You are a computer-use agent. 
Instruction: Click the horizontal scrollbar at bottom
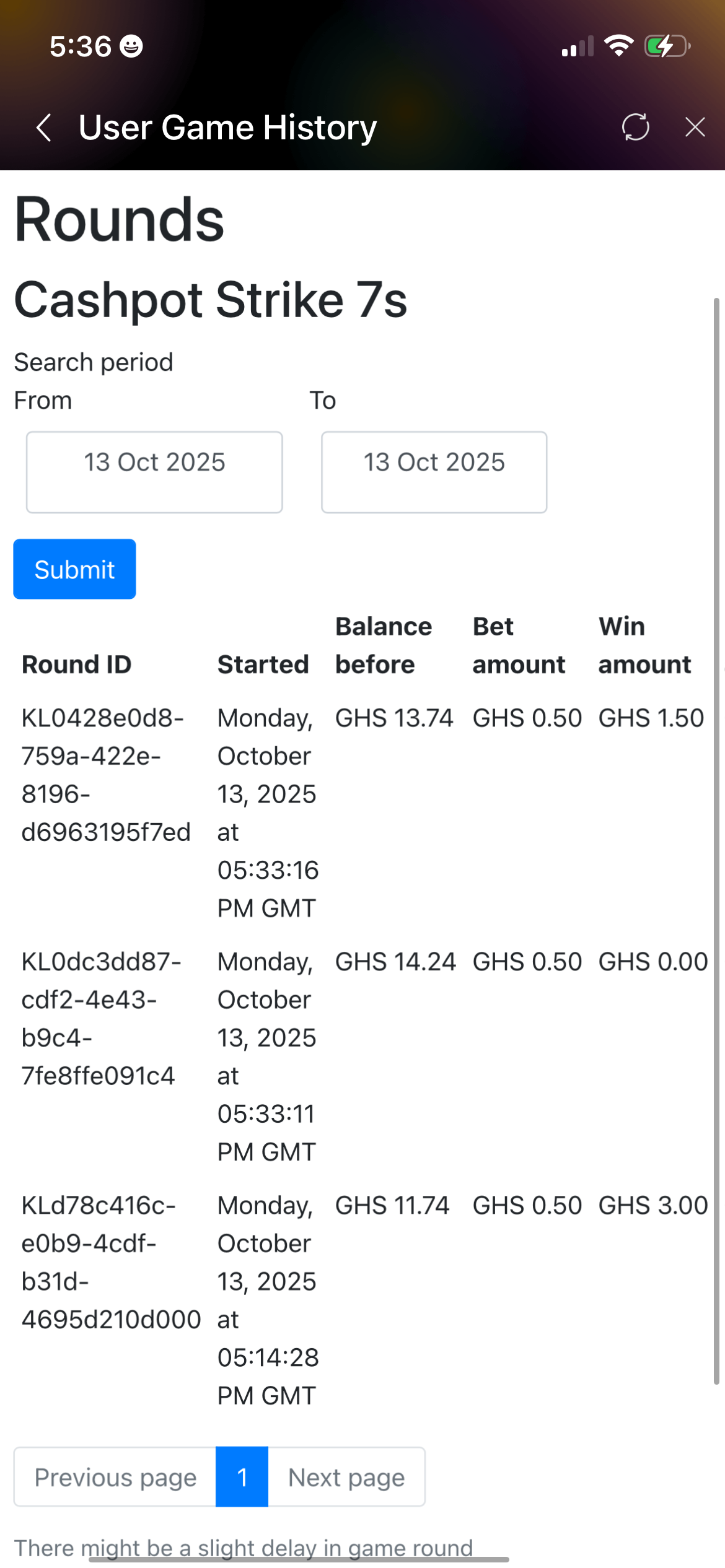[x=299, y=1560]
